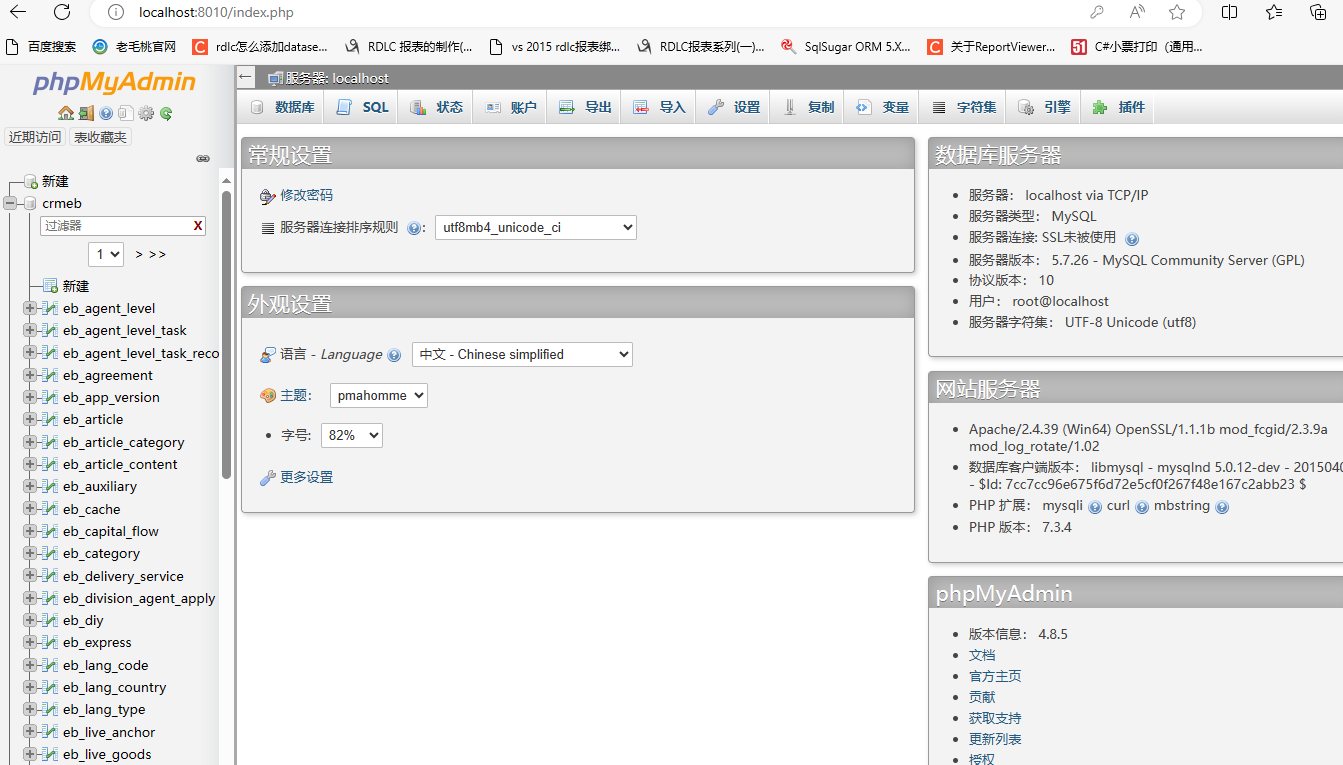Click the link-with-main-panel chain icon

tap(203, 158)
